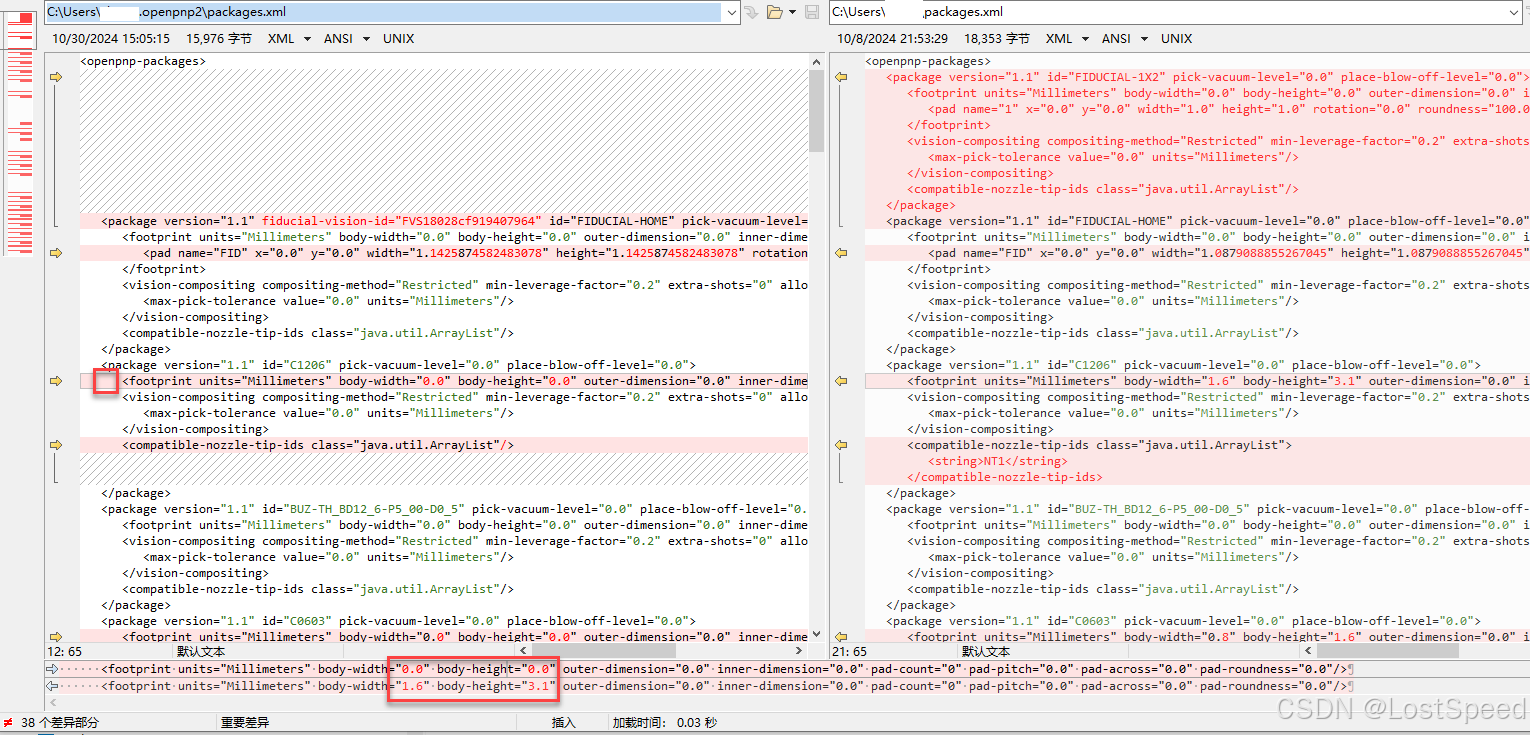Click the right-pointing arrow in the detail line

(x=52, y=669)
